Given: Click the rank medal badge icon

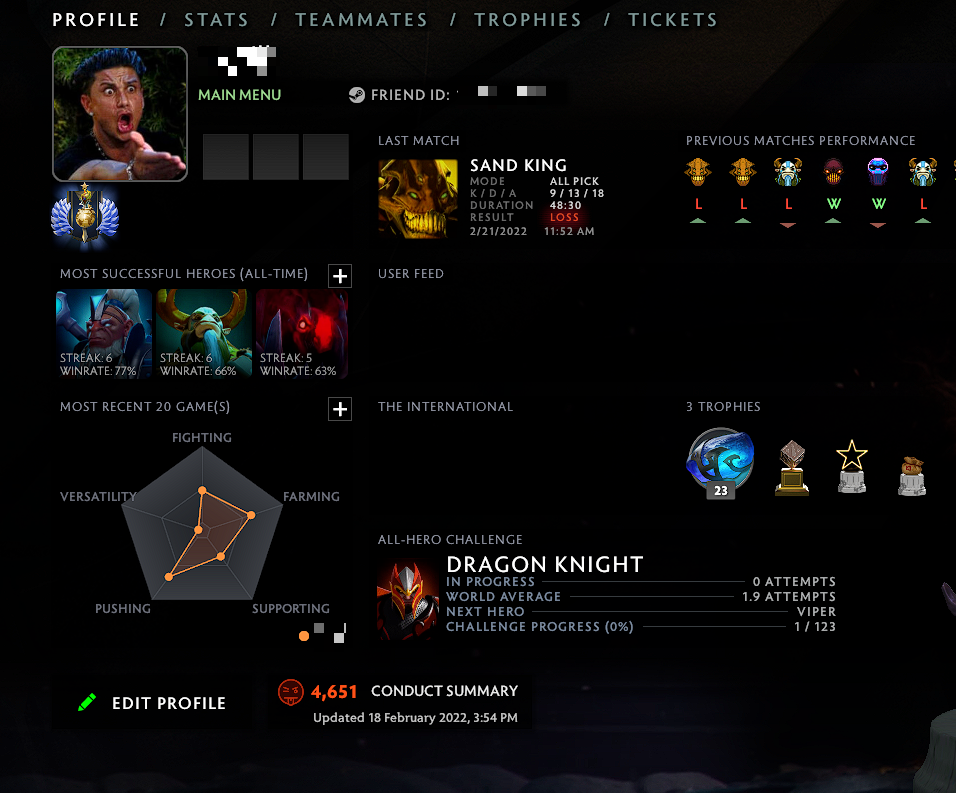Looking at the screenshot, I should coord(85,214).
